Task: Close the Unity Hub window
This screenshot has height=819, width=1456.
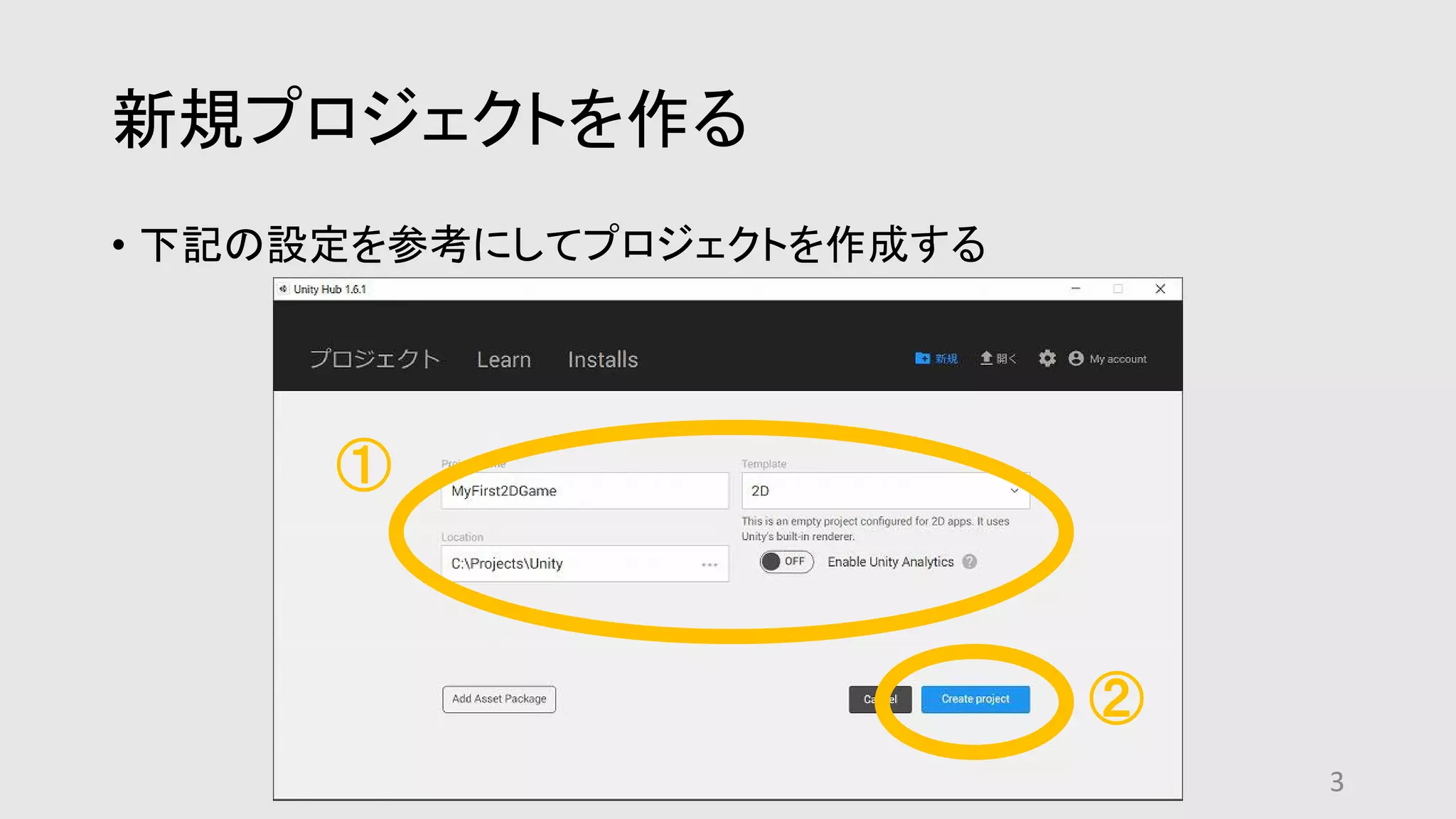Action: pos(1160,289)
